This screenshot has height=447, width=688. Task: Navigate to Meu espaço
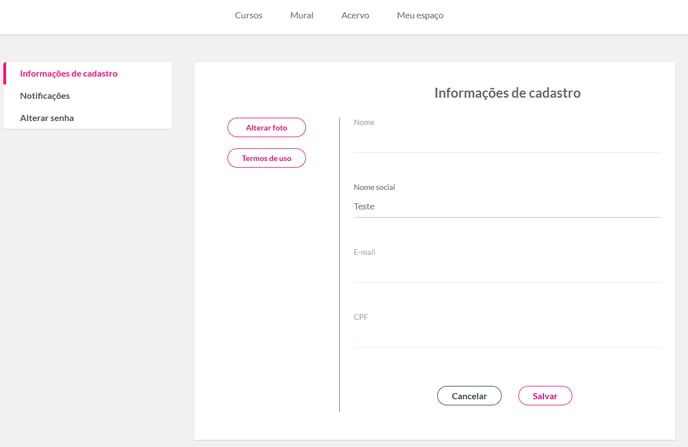click(420, 15)
